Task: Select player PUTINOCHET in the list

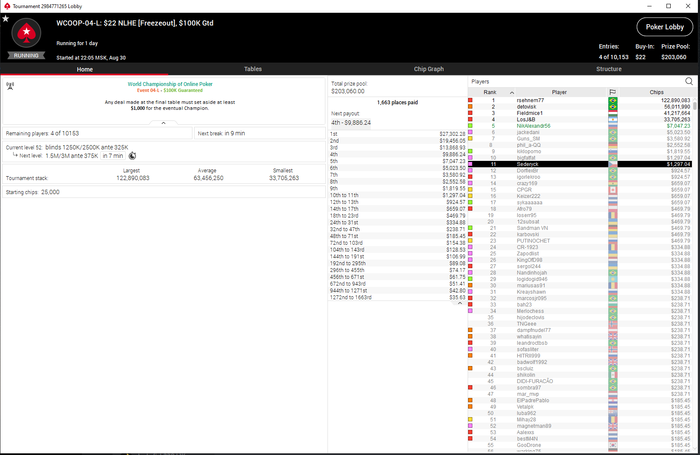Action: (x=580, y=241)
